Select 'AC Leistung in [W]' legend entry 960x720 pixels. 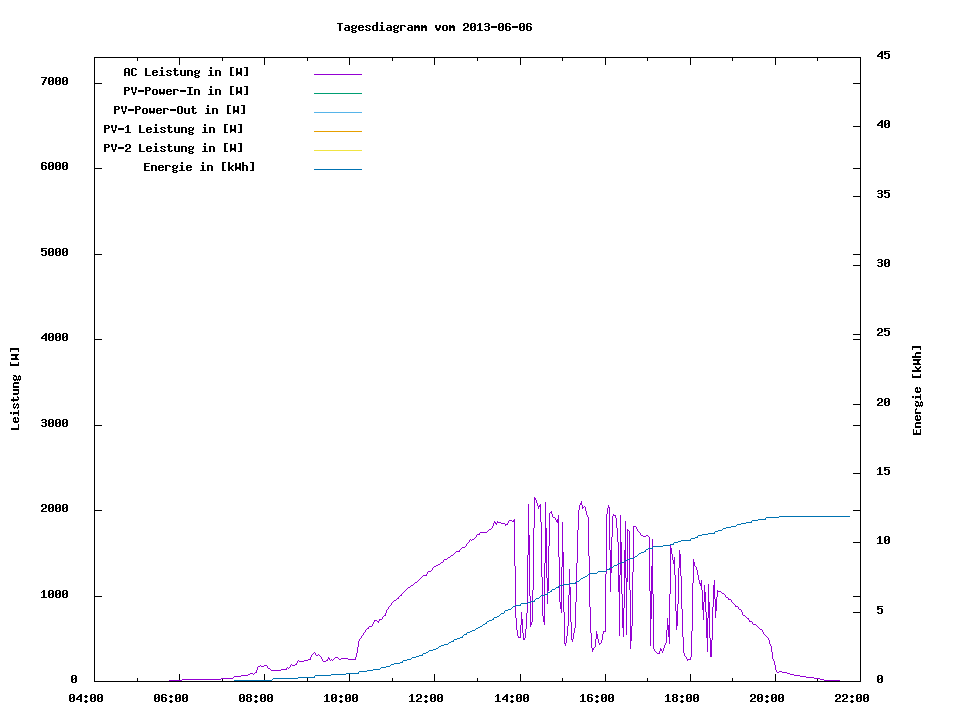coord(186,72)
